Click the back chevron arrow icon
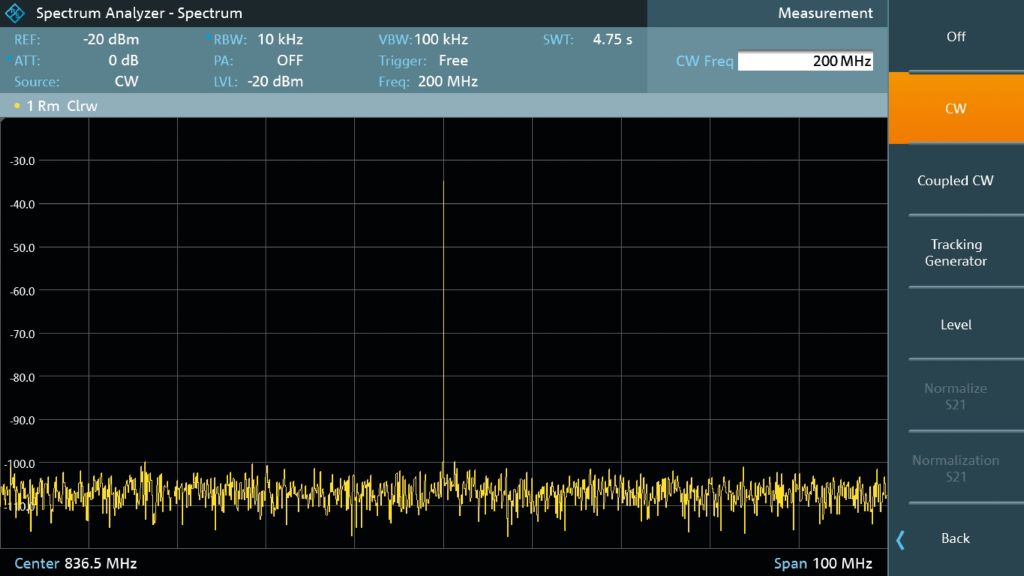This screenshot has height=576, width=1024. pos(901,539)
